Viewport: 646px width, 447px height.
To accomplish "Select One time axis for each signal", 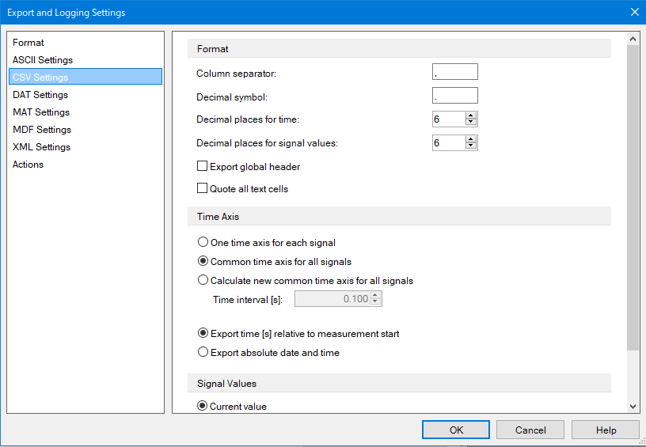I will coord(203,242).
